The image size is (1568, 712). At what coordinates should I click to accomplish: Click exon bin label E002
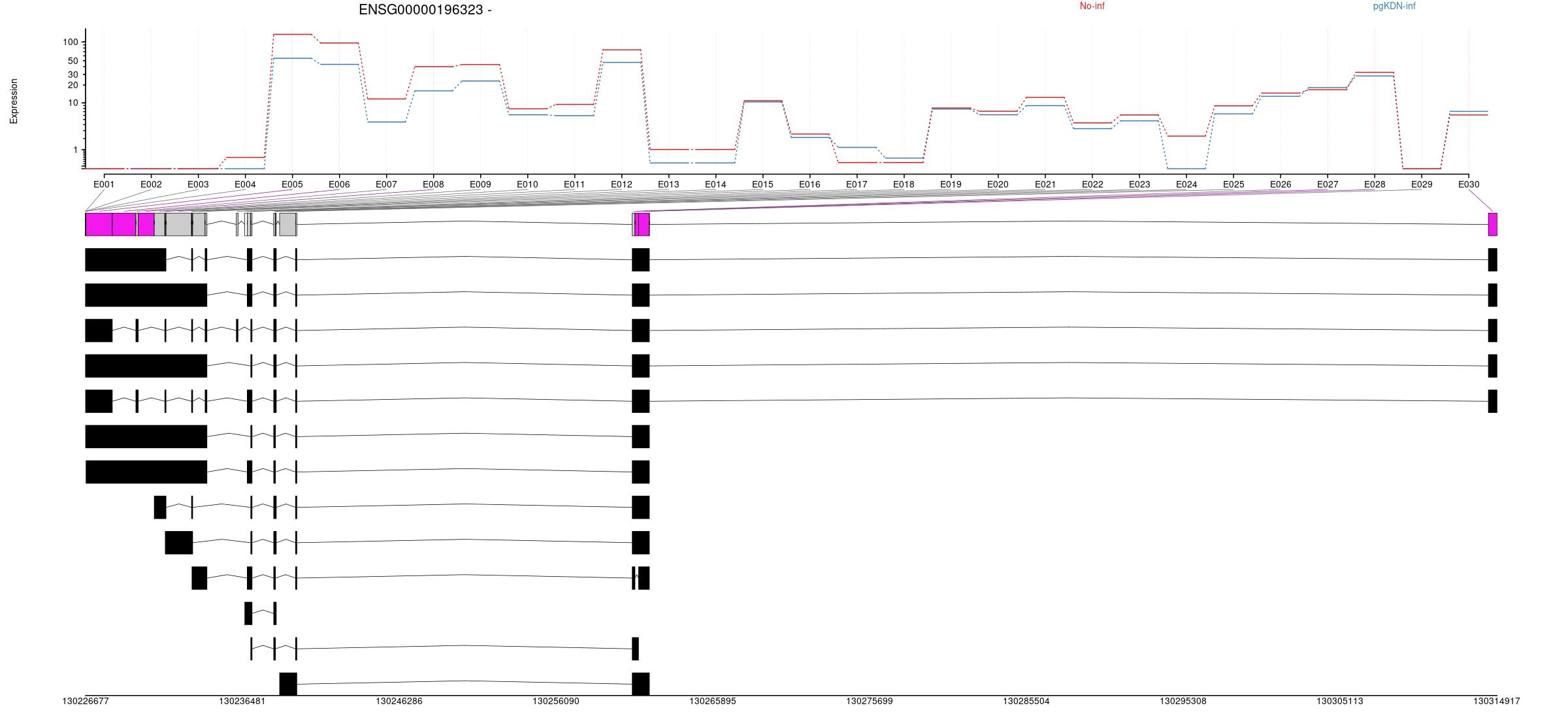pyautogui.click(x=151, y=184)
